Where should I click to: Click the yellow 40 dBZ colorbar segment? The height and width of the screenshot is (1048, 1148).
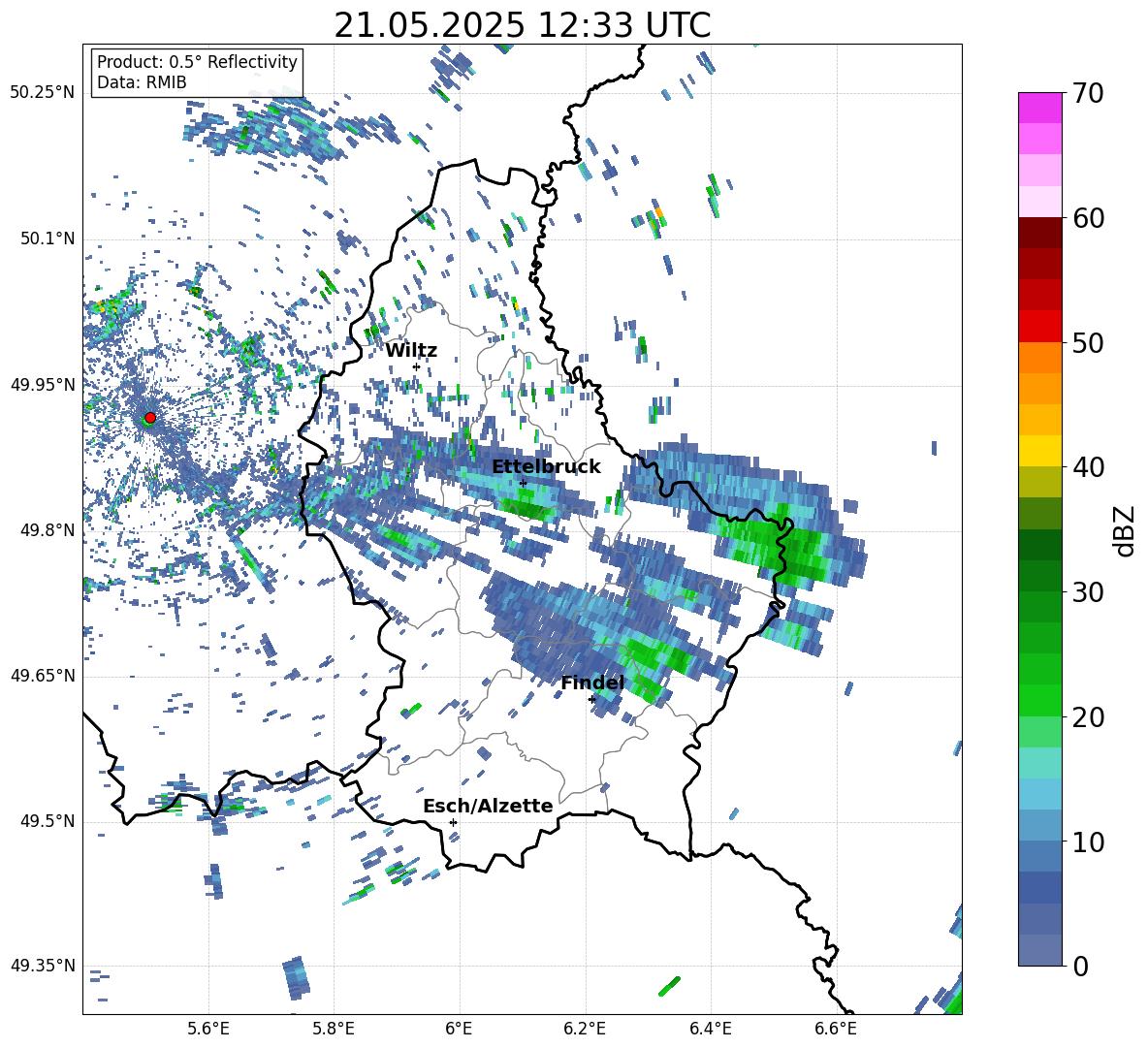(1039, 452)
